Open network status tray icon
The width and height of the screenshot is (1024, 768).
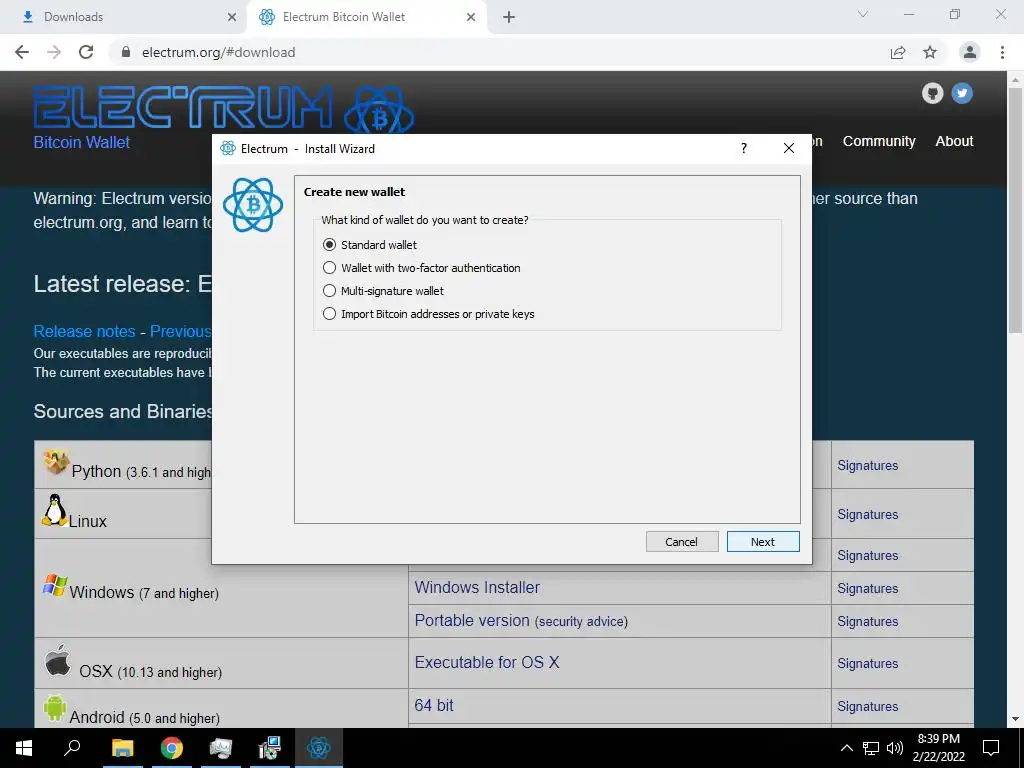(x=871, y=748)
